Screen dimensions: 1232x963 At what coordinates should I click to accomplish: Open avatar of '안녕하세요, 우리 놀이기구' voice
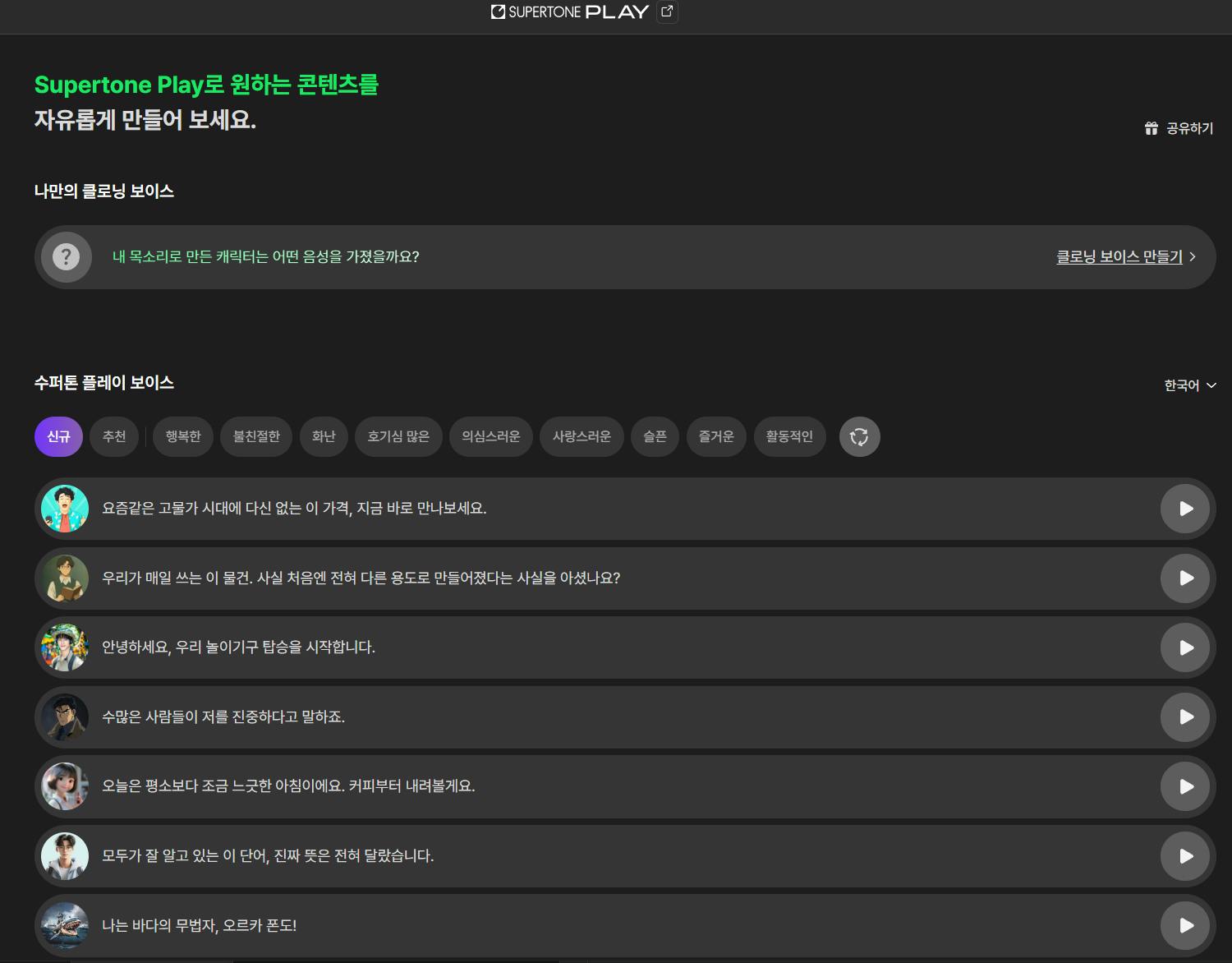(65, 647)
